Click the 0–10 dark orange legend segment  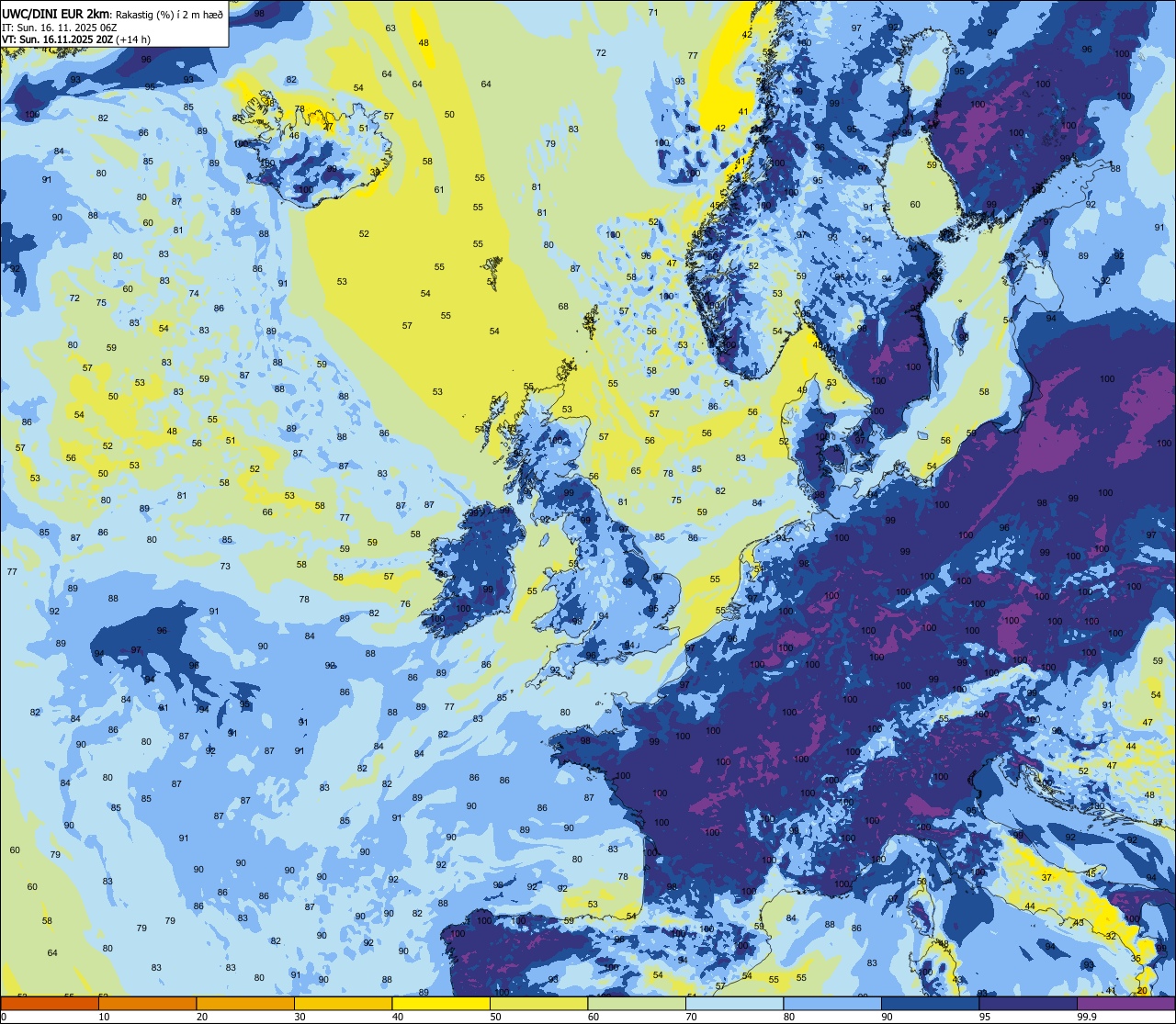[x=50, y=1004]
